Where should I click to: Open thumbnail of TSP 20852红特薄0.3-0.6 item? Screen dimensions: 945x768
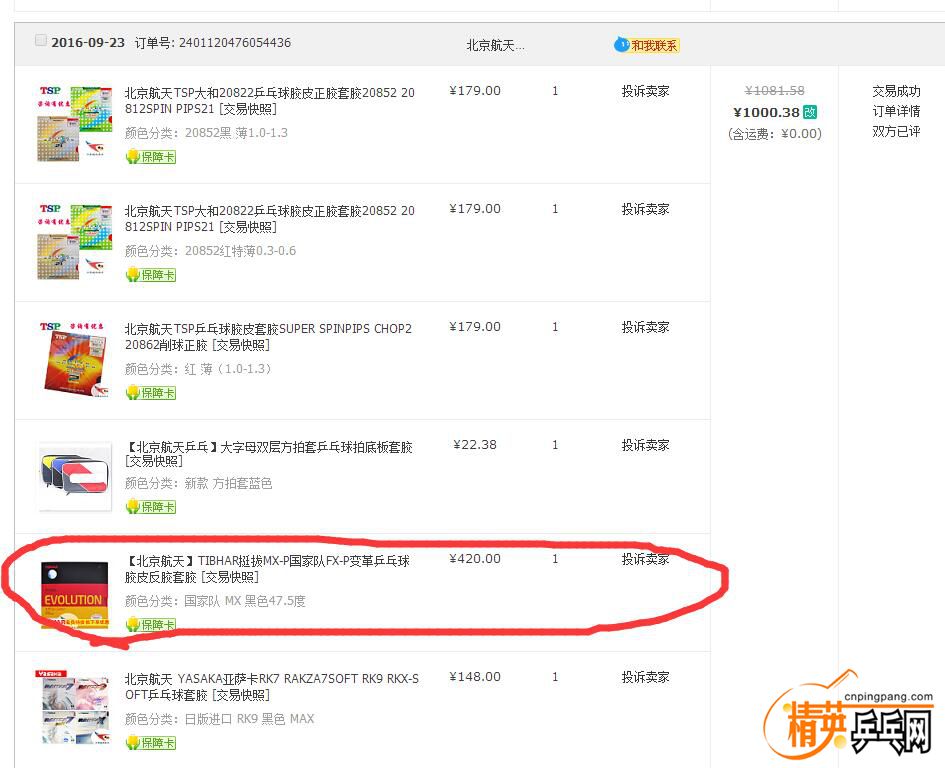[x=75, y=242]
